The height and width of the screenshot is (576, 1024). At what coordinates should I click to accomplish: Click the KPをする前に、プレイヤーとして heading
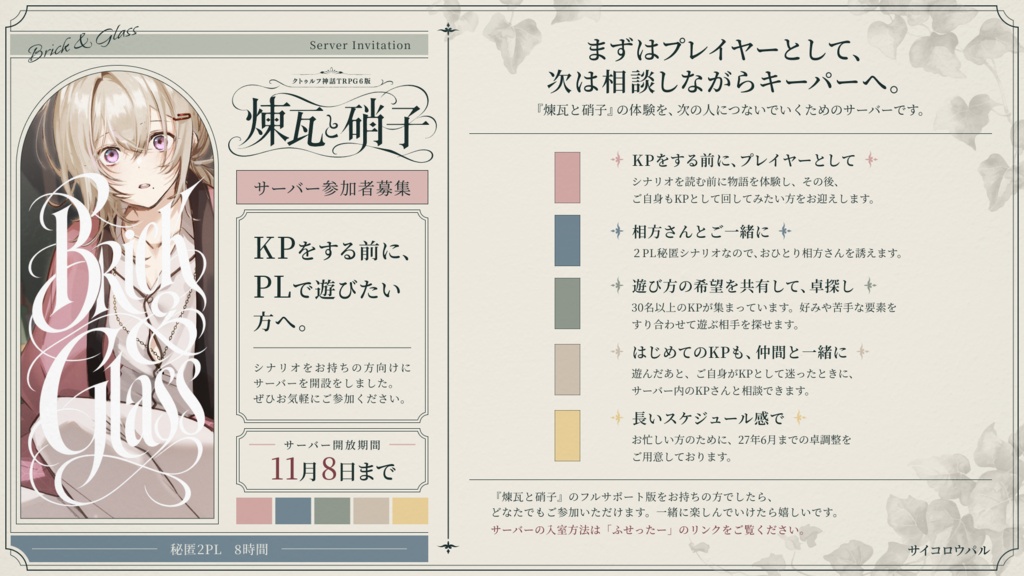pyautogui.click(x=743, y=160)
